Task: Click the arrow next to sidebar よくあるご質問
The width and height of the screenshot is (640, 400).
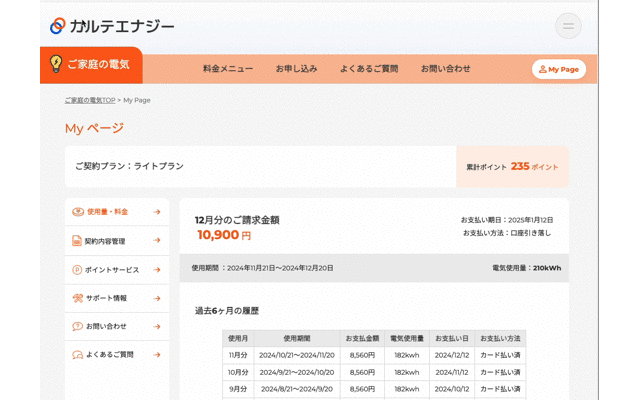Action: pyautogui.click(x=157, y=355)
